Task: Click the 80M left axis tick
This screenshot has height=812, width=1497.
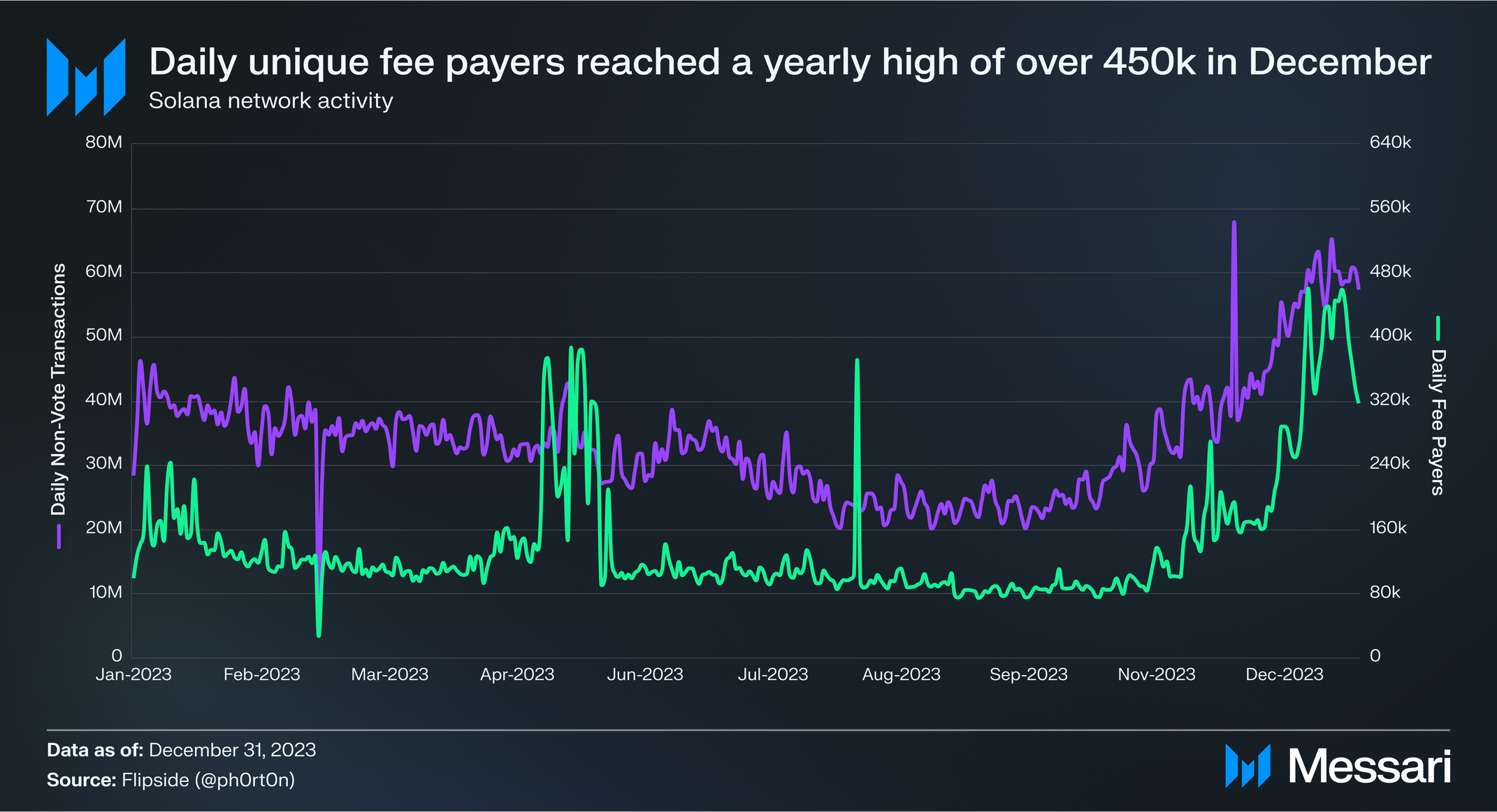Action: (x=103, y=143)
